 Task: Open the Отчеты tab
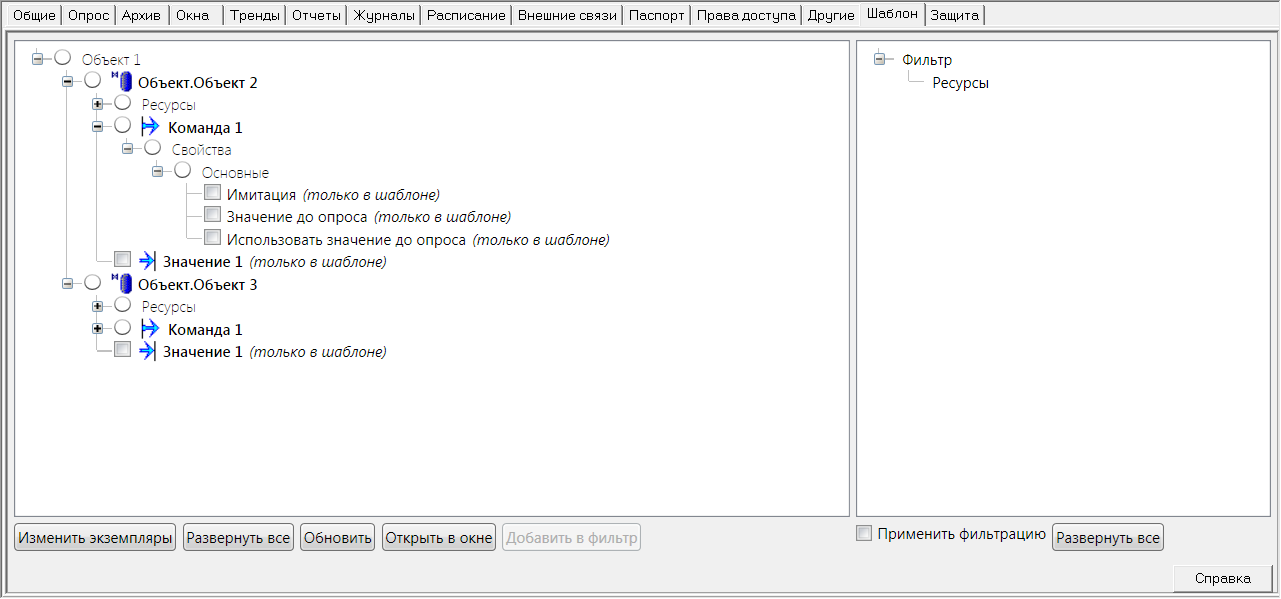pyautogui.click(x=316, y=16)
